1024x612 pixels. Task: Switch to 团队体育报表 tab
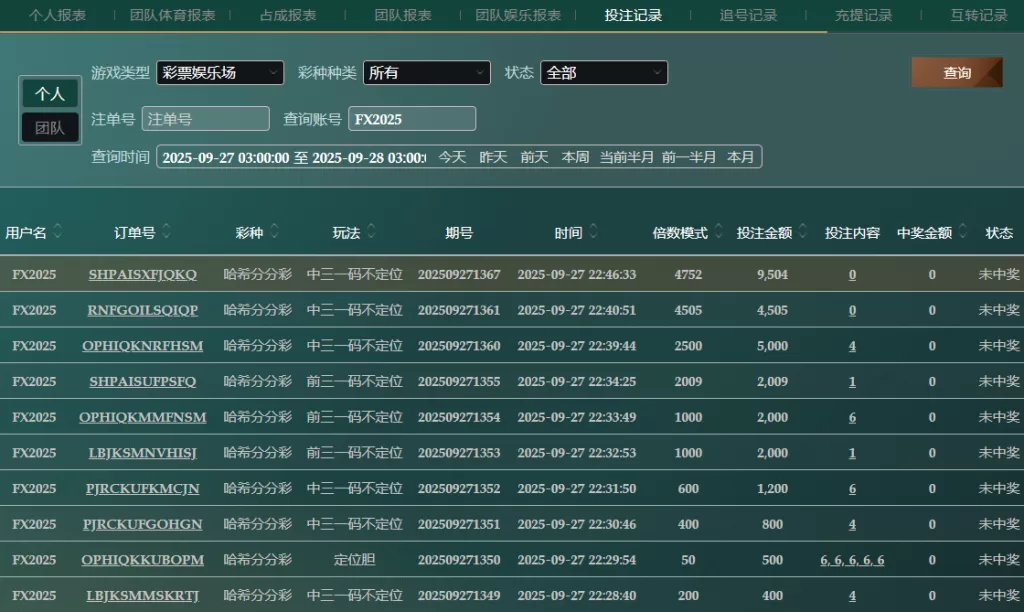172,15
